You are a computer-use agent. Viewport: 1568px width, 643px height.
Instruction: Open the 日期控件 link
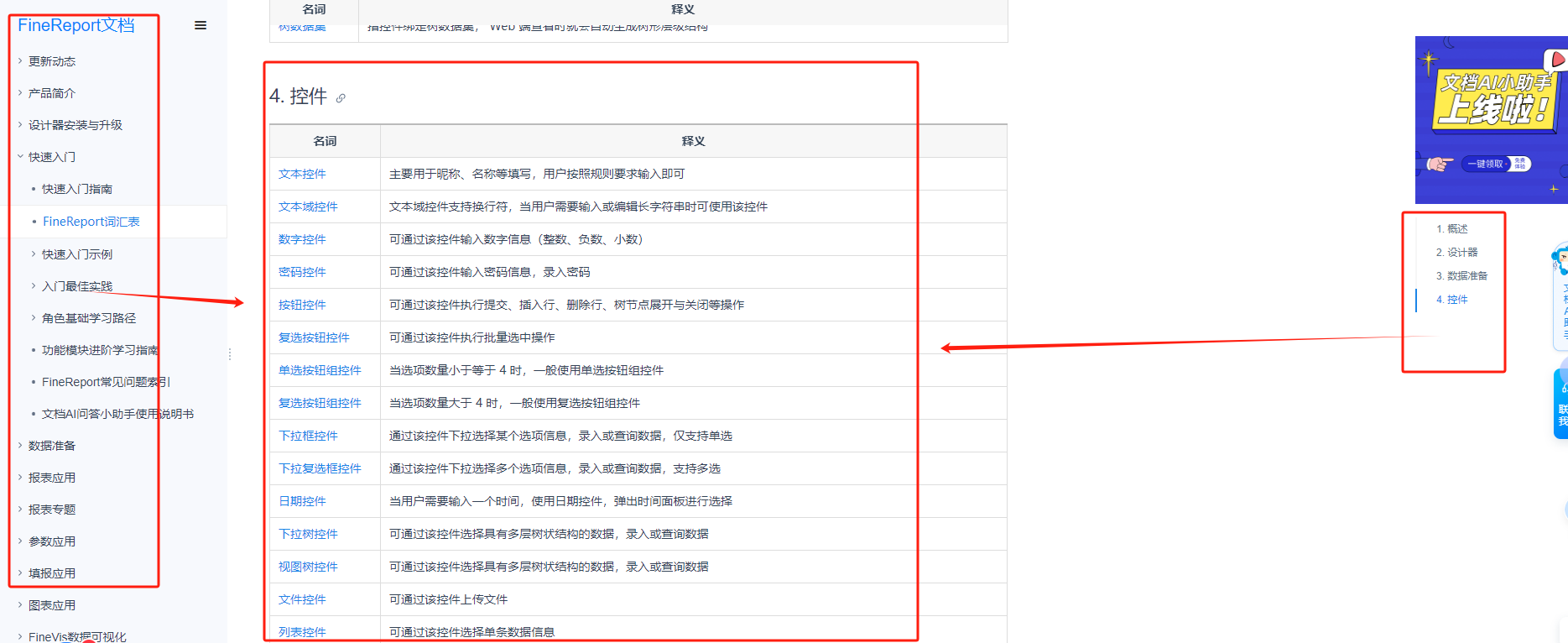tap(302, 501)
